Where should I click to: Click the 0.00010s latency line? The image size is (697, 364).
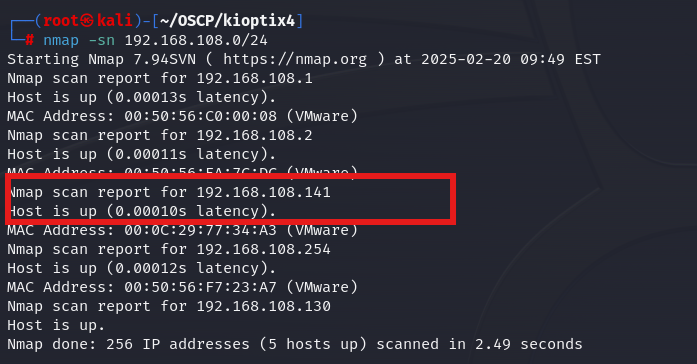141,211
